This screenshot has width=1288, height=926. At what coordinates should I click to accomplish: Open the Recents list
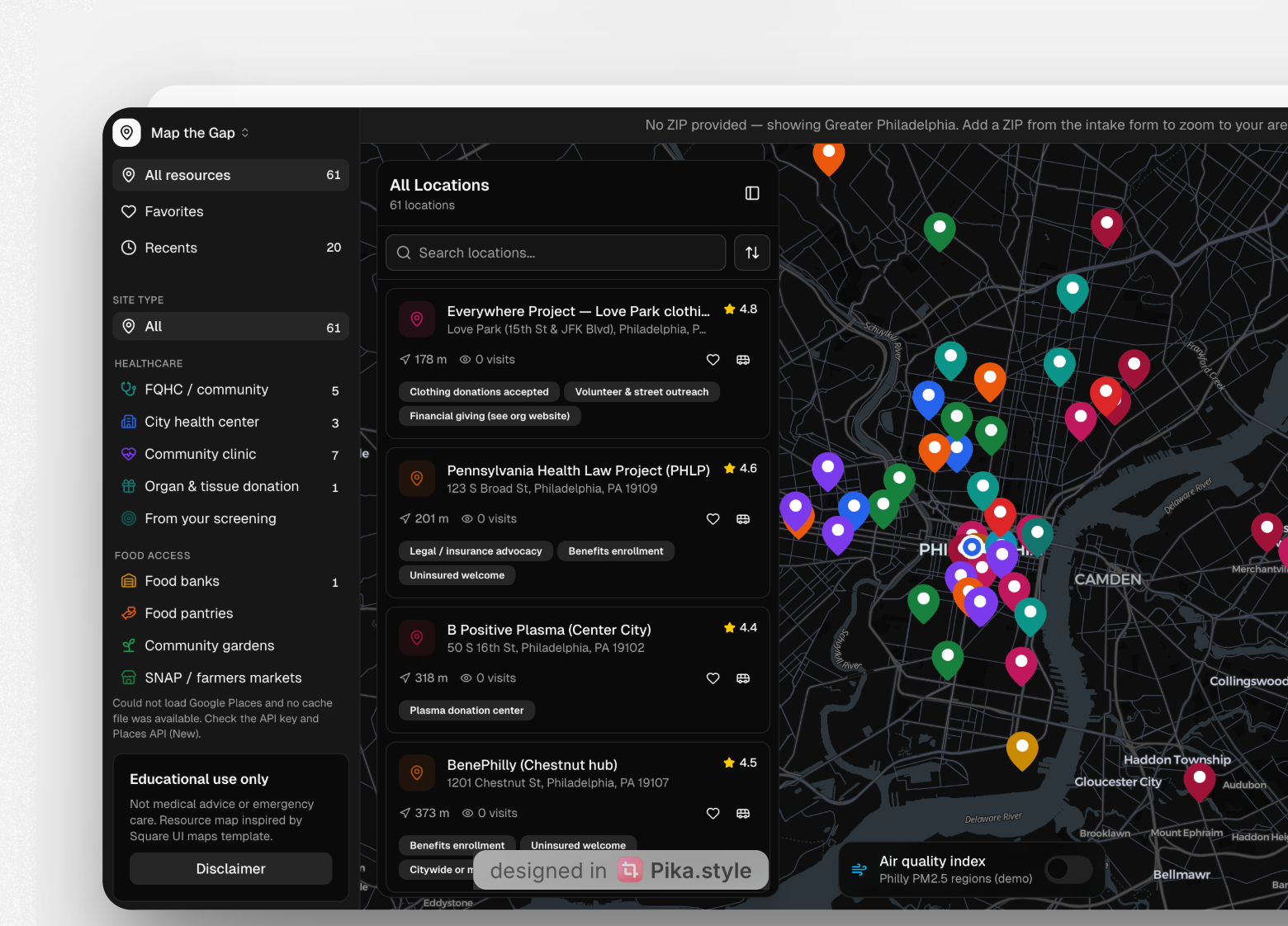[x=230, y=248]
